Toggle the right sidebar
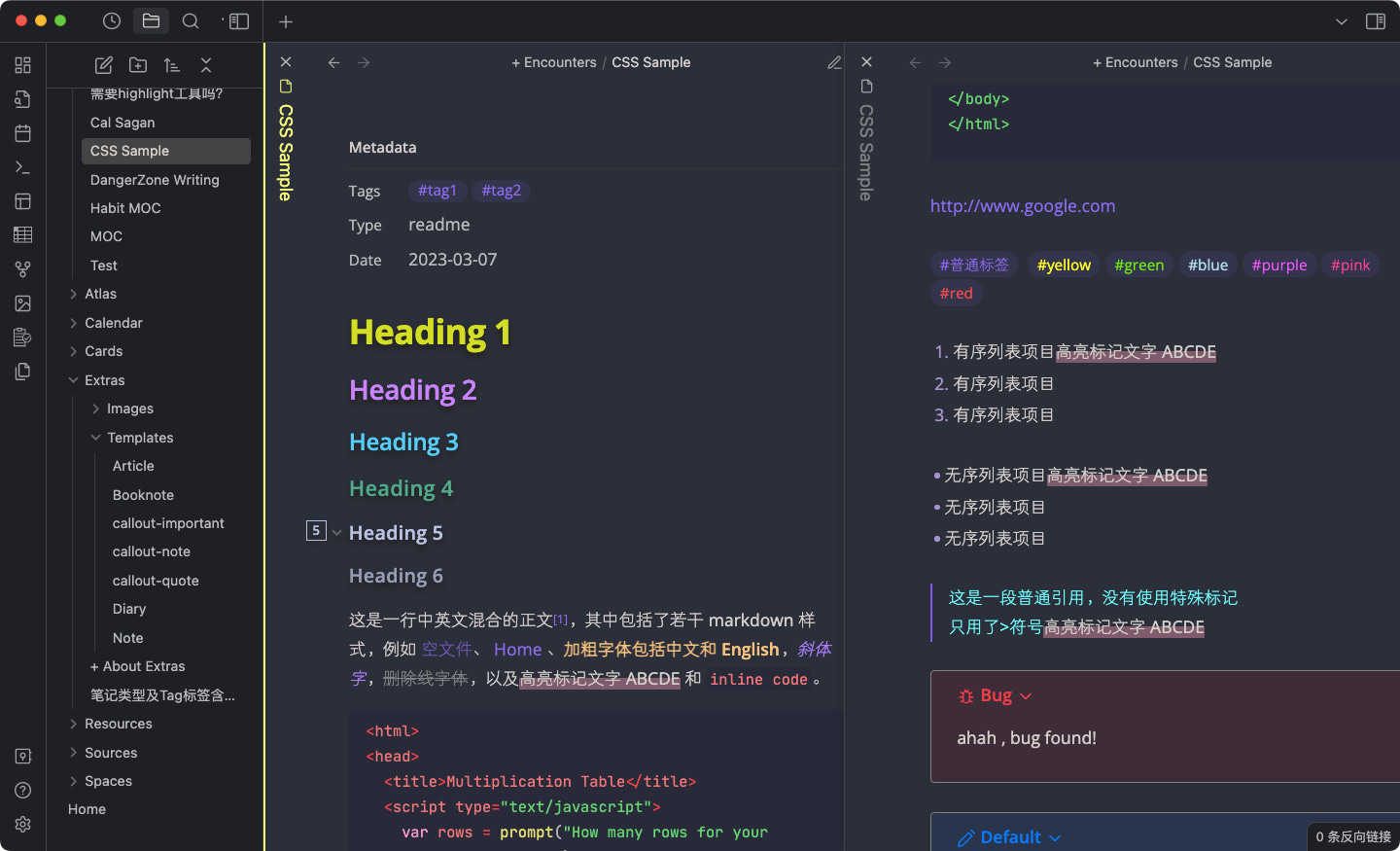 [x=1376, y=21]
